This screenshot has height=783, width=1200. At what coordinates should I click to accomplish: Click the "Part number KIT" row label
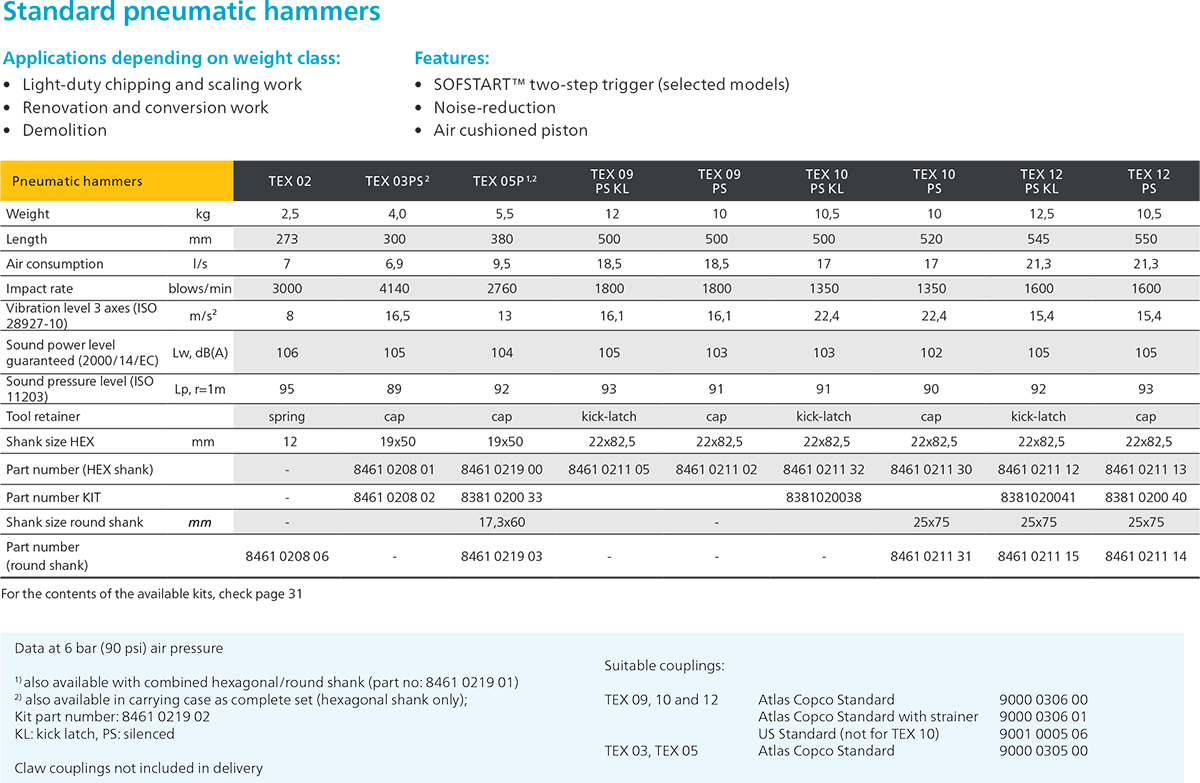(52, 497)
